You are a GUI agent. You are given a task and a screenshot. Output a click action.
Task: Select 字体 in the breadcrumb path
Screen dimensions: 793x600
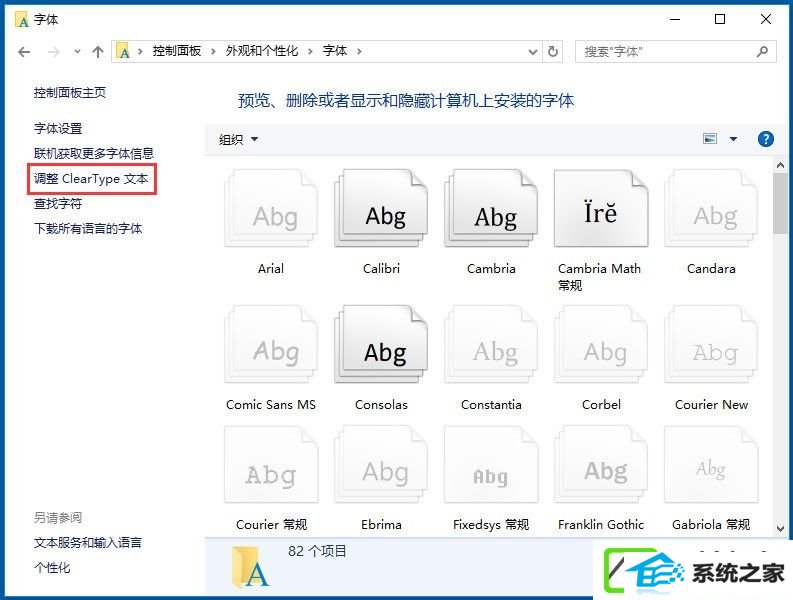[335, 51]
